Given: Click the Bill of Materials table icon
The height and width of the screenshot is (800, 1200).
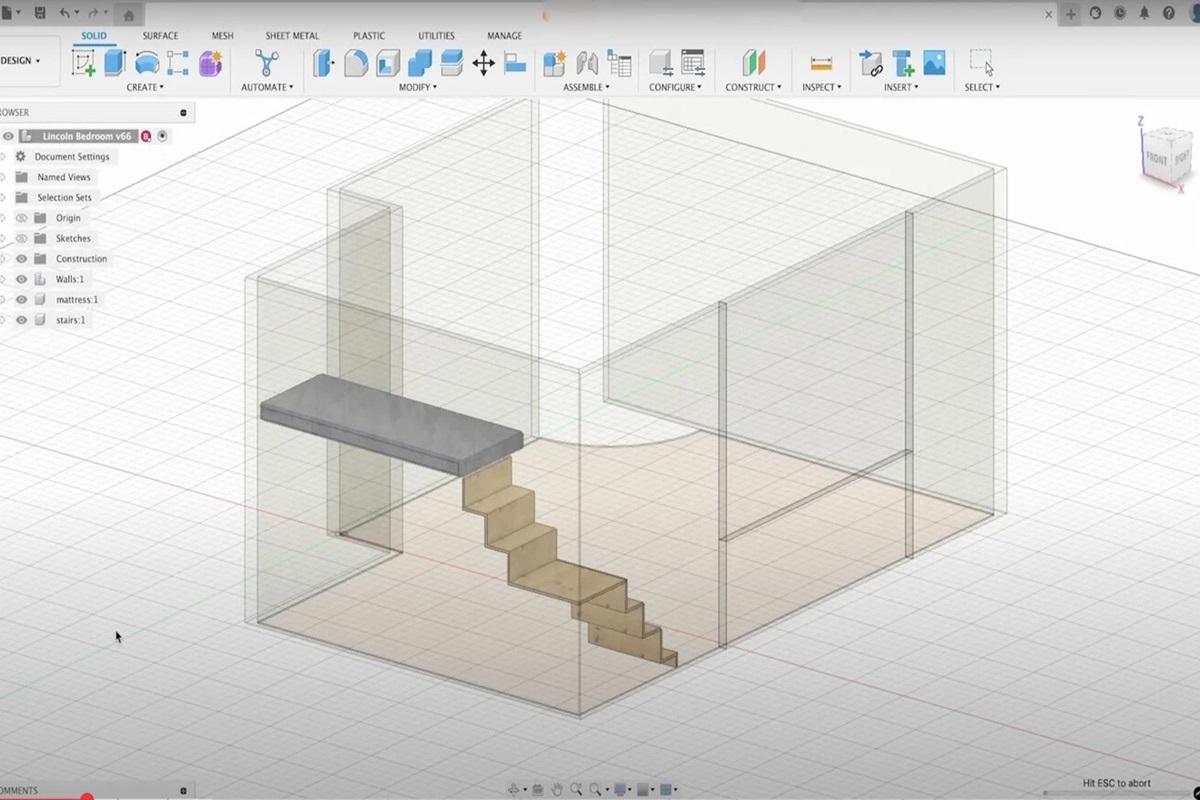Looking at the screenshot, I should [x=620, y=64].
